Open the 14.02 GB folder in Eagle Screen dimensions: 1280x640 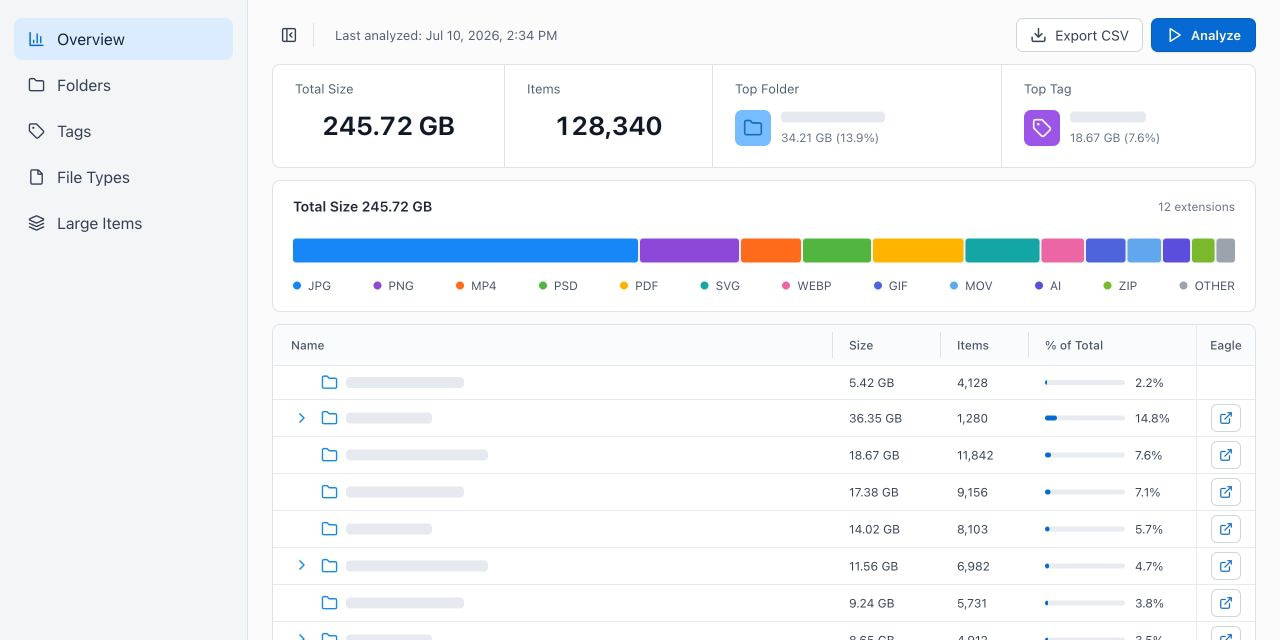click(1226, 529)
